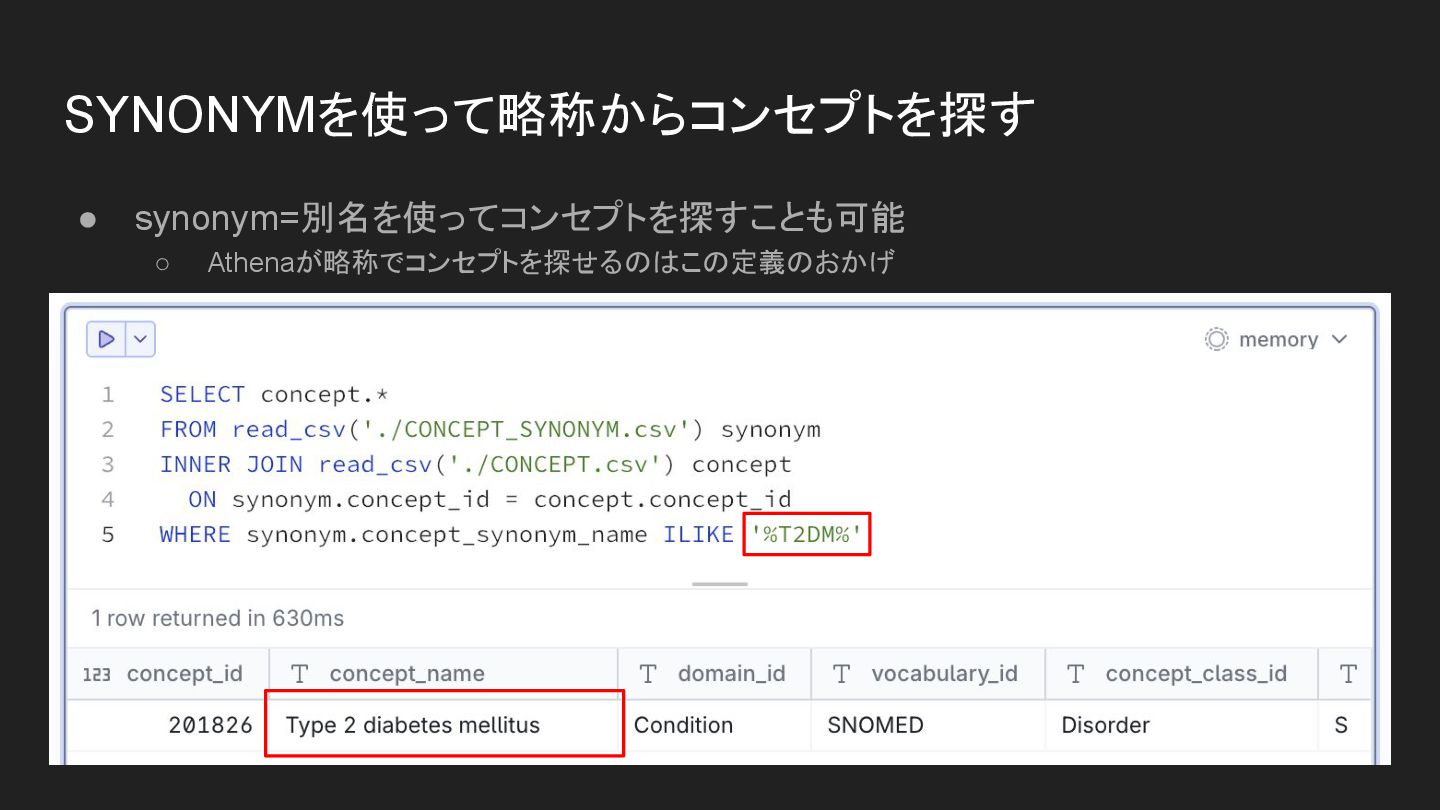Grab the editor-results splitter handle

click(x=720, y=584)
